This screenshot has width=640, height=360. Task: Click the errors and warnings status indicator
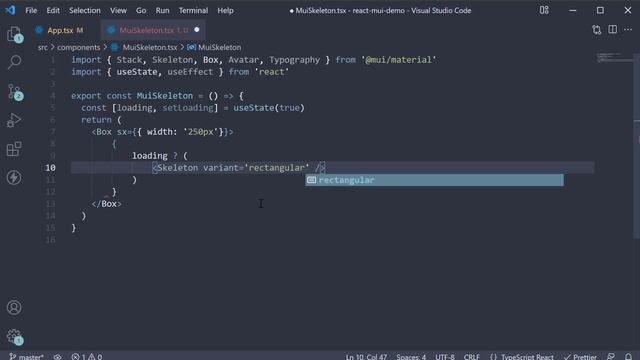pos(87,356)
